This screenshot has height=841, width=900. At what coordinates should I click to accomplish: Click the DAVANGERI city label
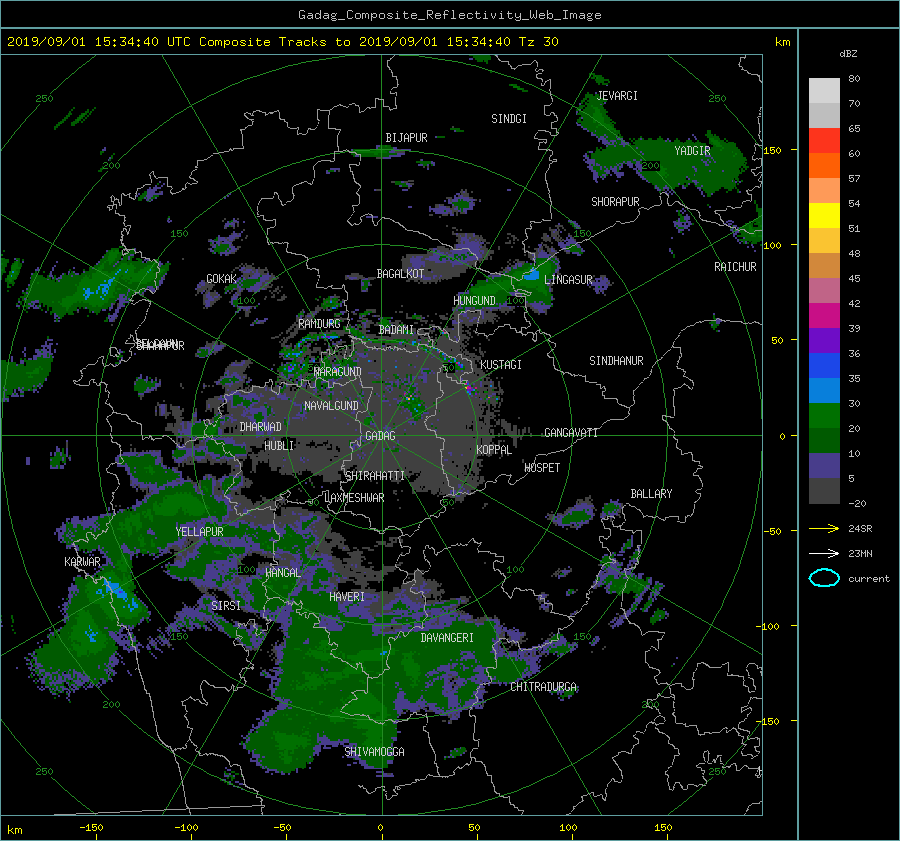pos(447,638)
